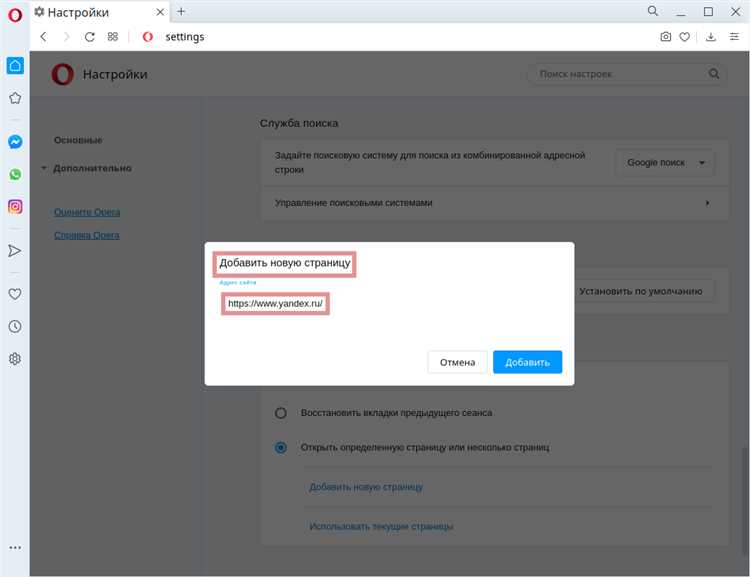Open the History clock icon in sidebar

coord(15,326)
